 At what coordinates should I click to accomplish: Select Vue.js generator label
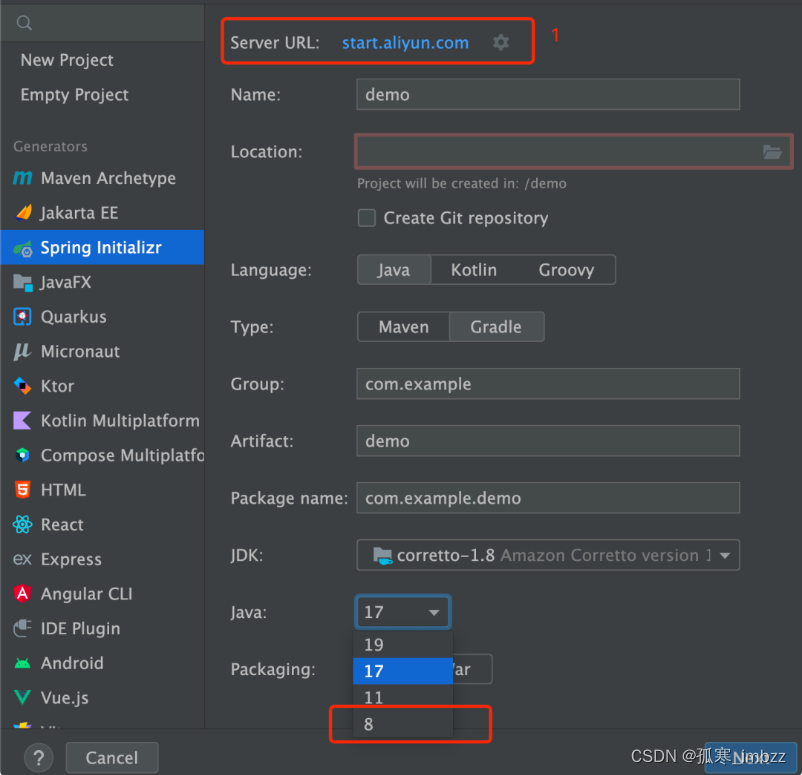click(64, 698)
